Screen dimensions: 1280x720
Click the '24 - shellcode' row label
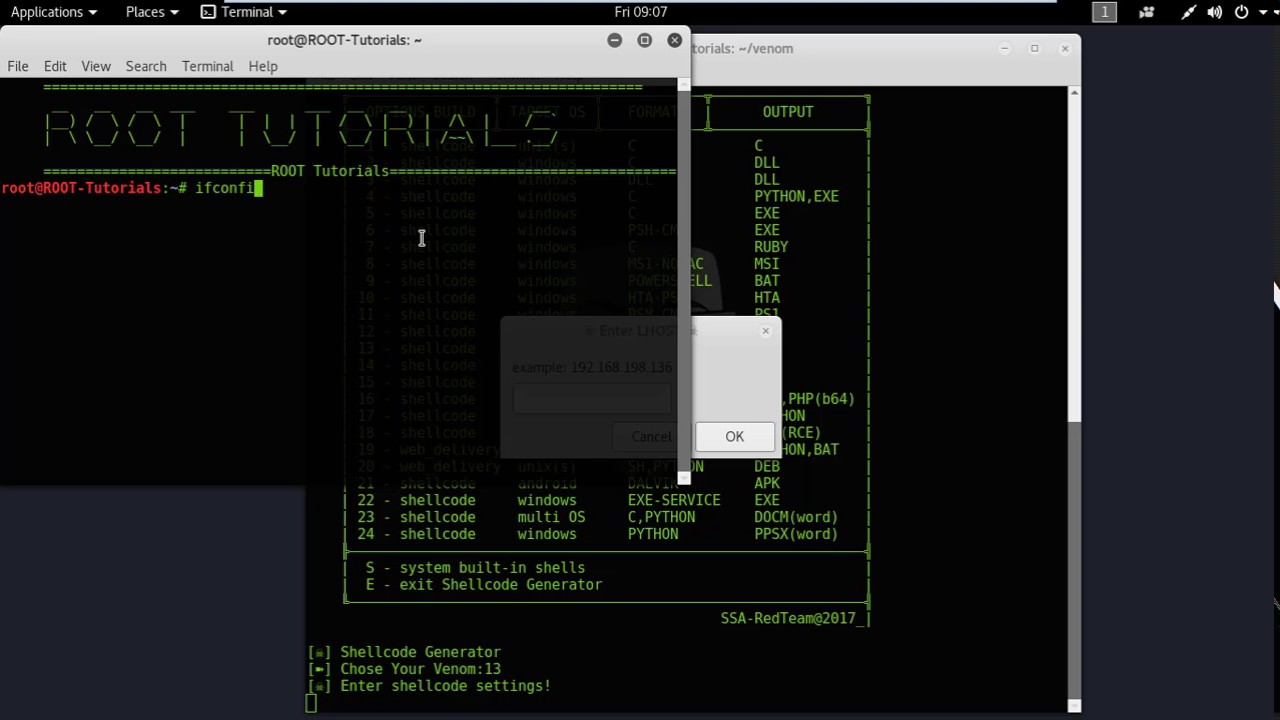(416, 535)
